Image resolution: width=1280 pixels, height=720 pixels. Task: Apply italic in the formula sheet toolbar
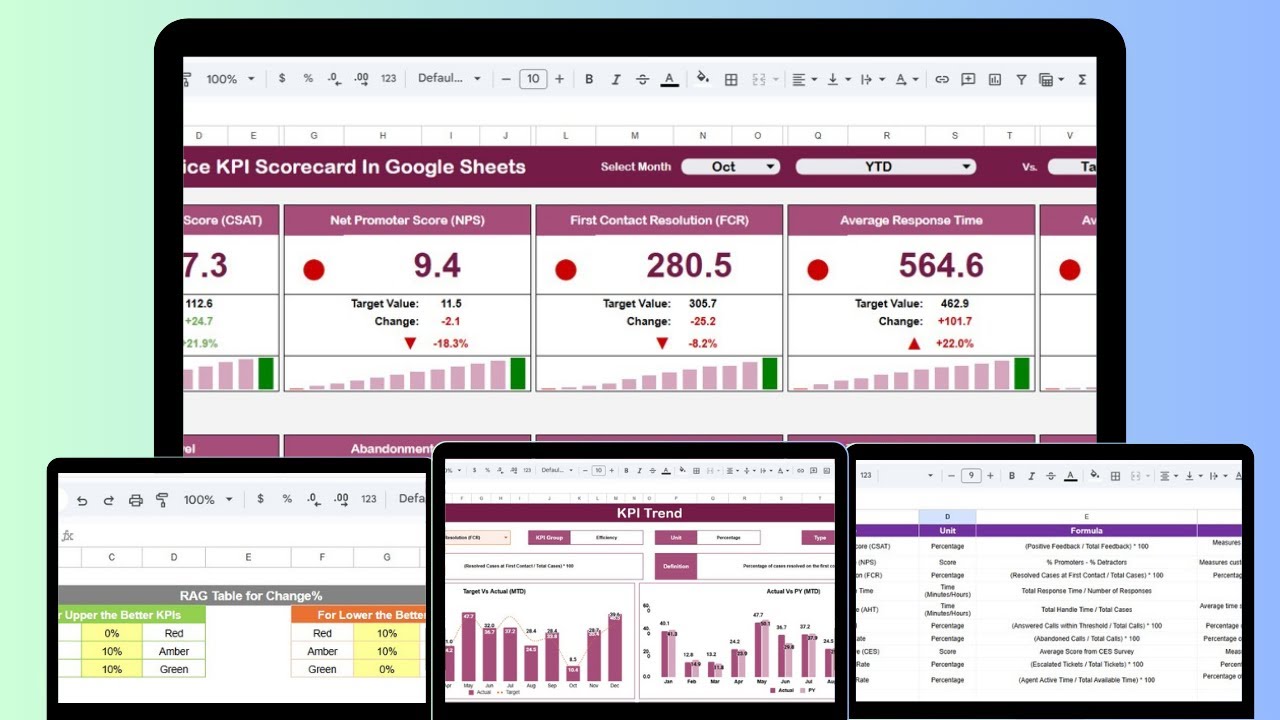pos(1032,476)
